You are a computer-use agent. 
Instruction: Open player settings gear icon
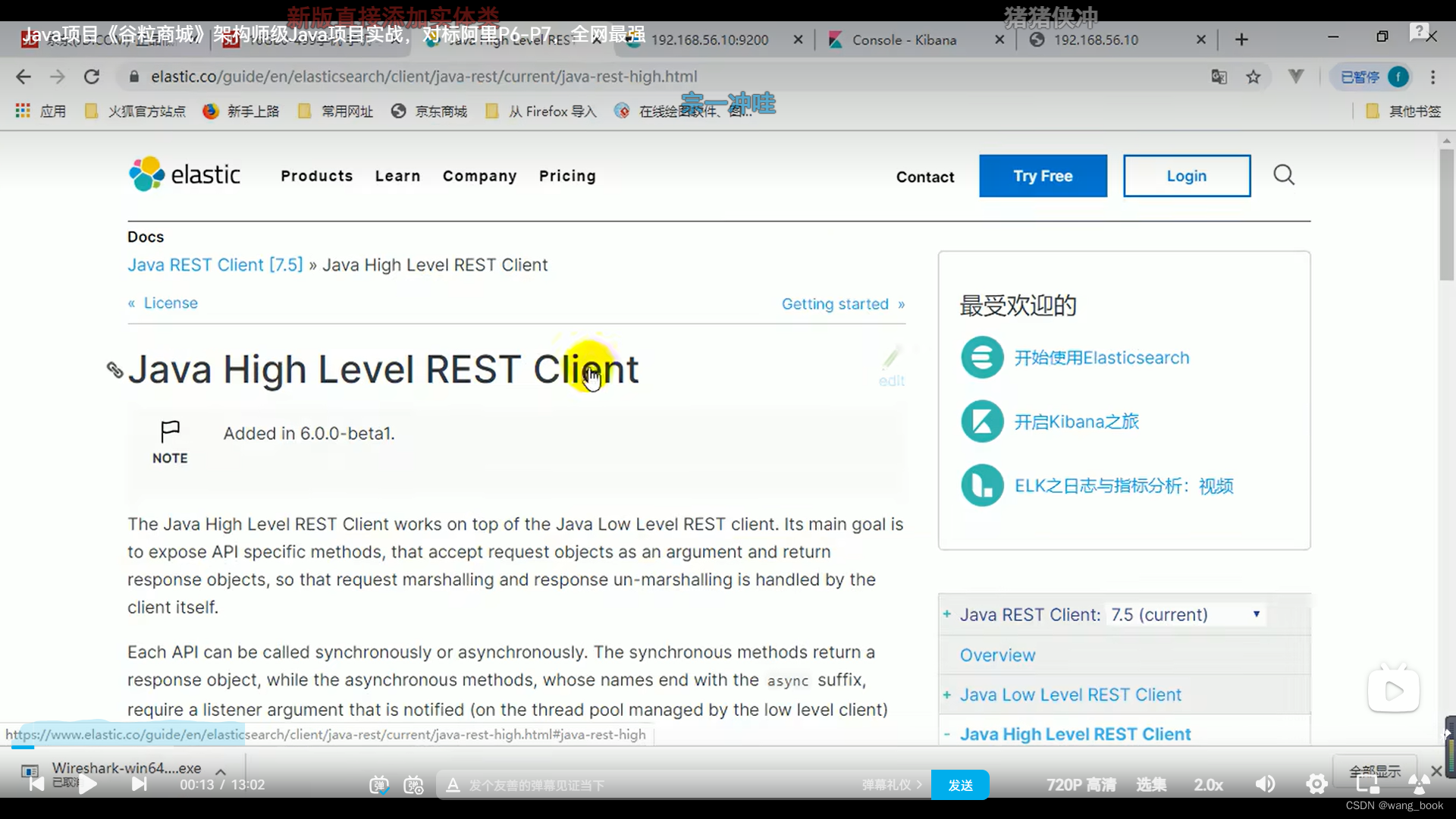[x=1316, y=784]
